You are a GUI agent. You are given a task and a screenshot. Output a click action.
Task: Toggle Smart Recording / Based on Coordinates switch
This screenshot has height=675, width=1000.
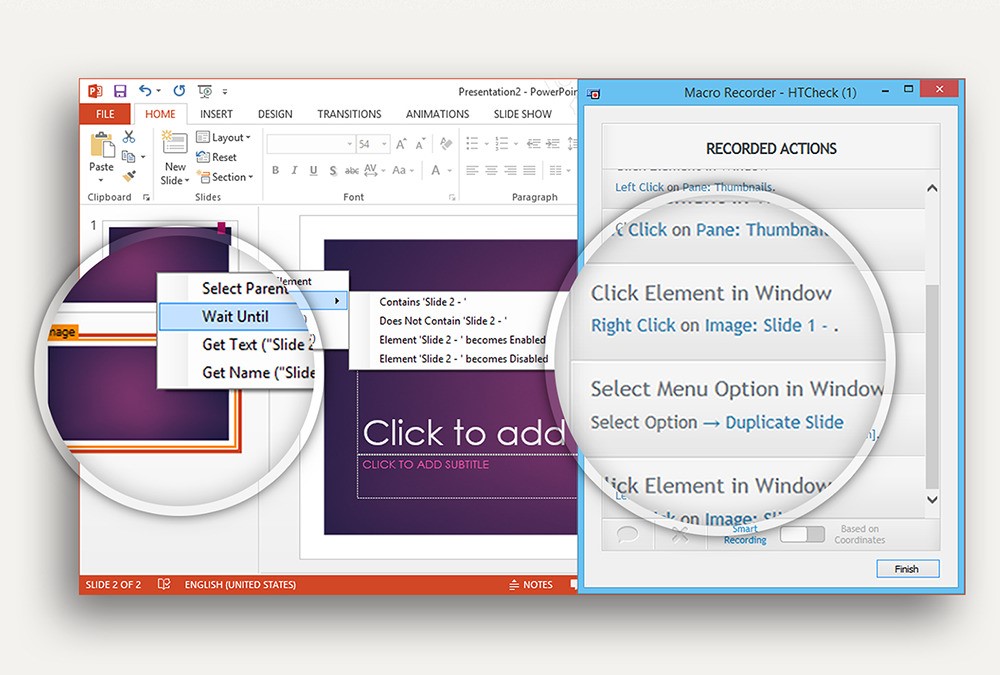click(x=801, y=535)
